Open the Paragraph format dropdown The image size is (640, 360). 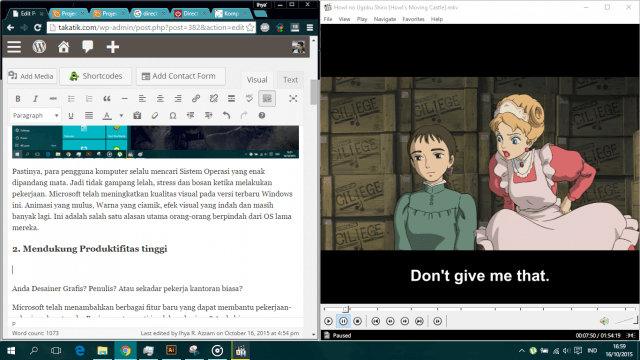coord(36,116)
